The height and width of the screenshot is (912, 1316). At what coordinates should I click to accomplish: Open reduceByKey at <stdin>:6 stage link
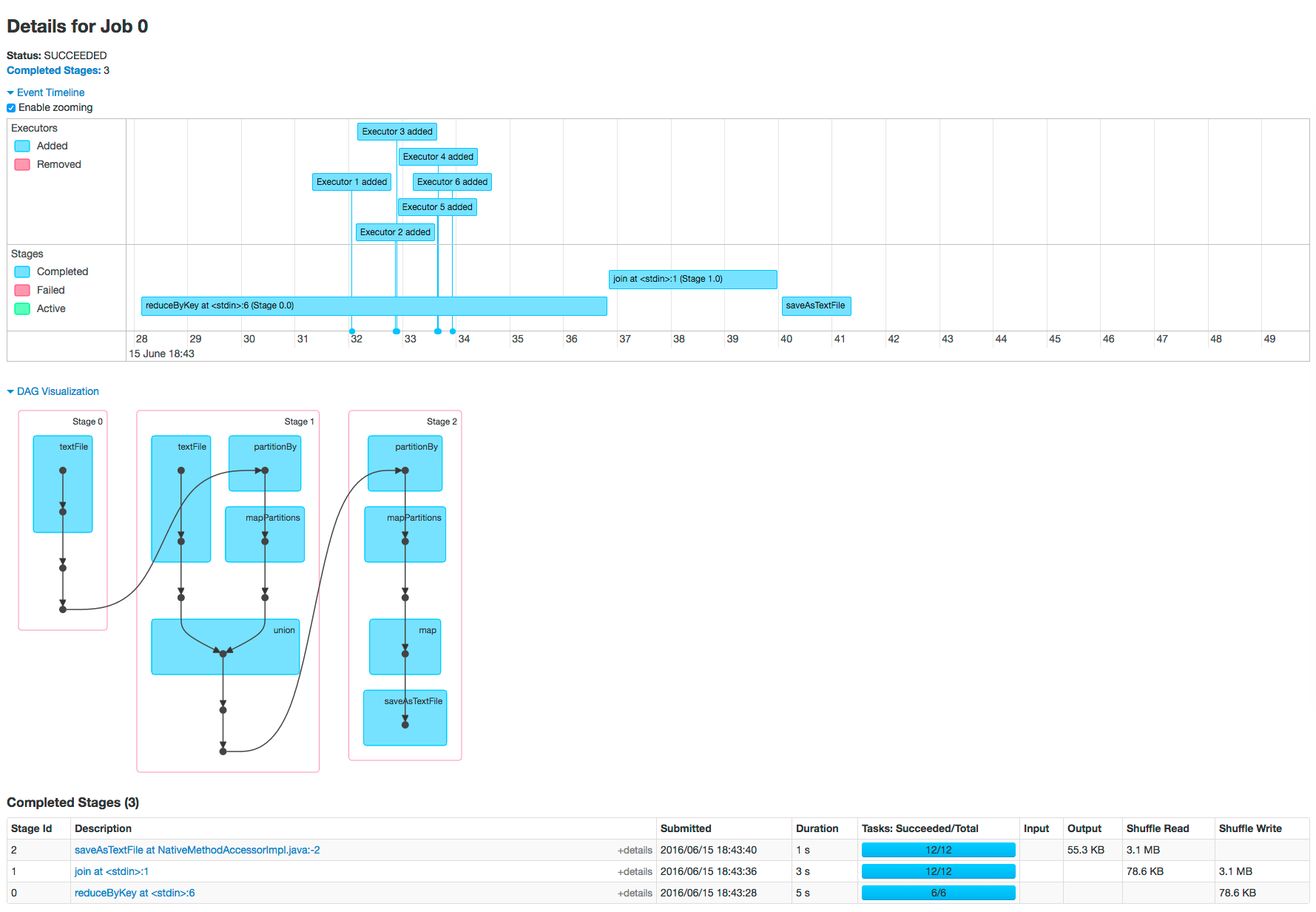point(135,893)
